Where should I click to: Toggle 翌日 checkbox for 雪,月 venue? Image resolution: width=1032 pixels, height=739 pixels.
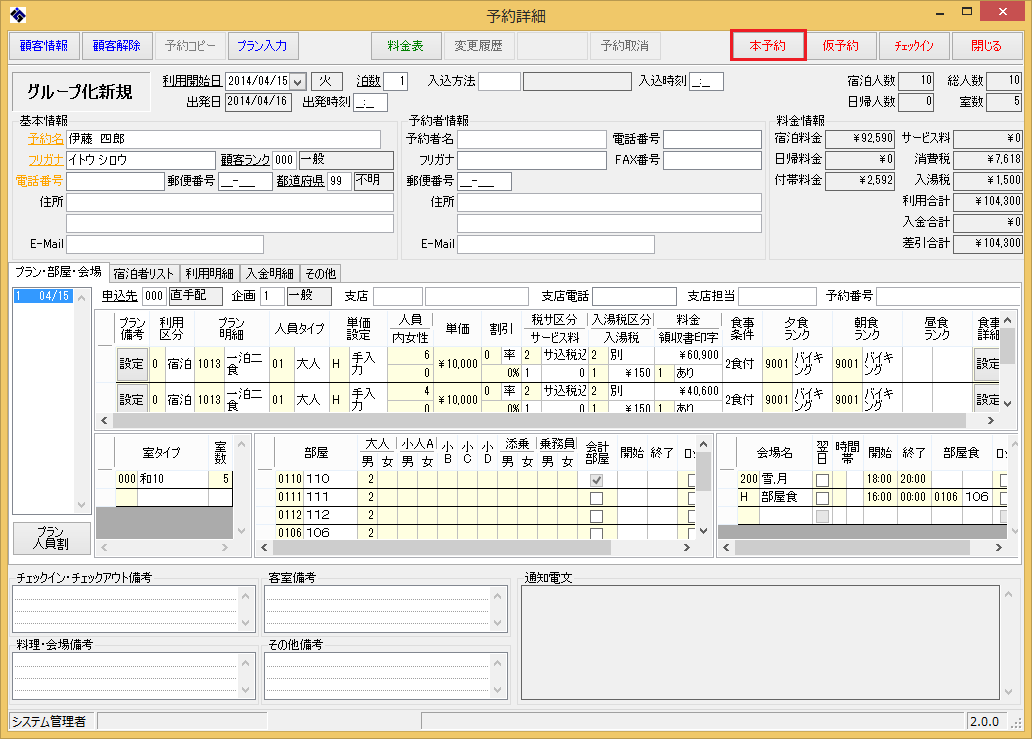822,480
